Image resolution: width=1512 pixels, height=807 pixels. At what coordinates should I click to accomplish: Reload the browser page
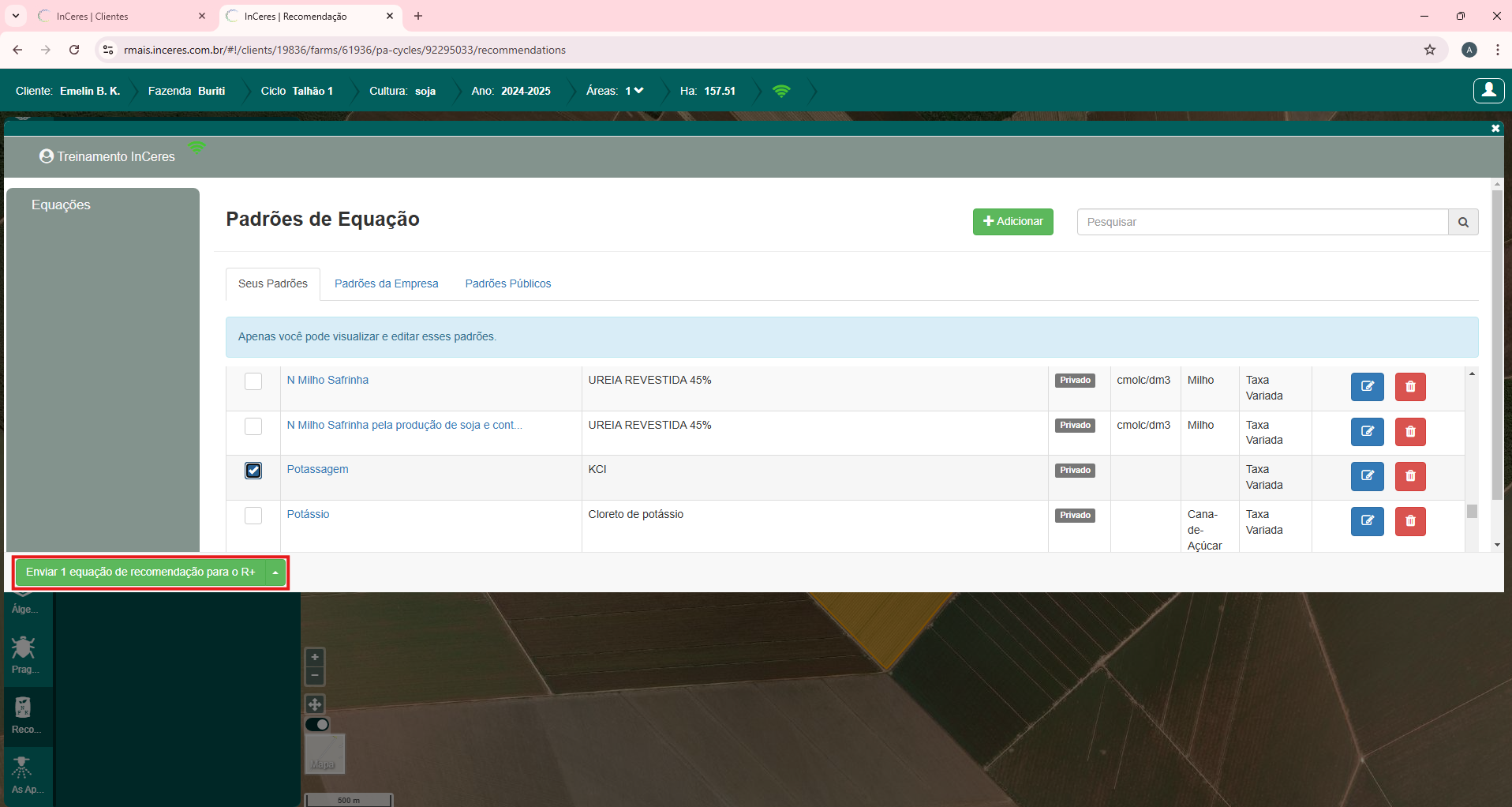pos(74,50)
